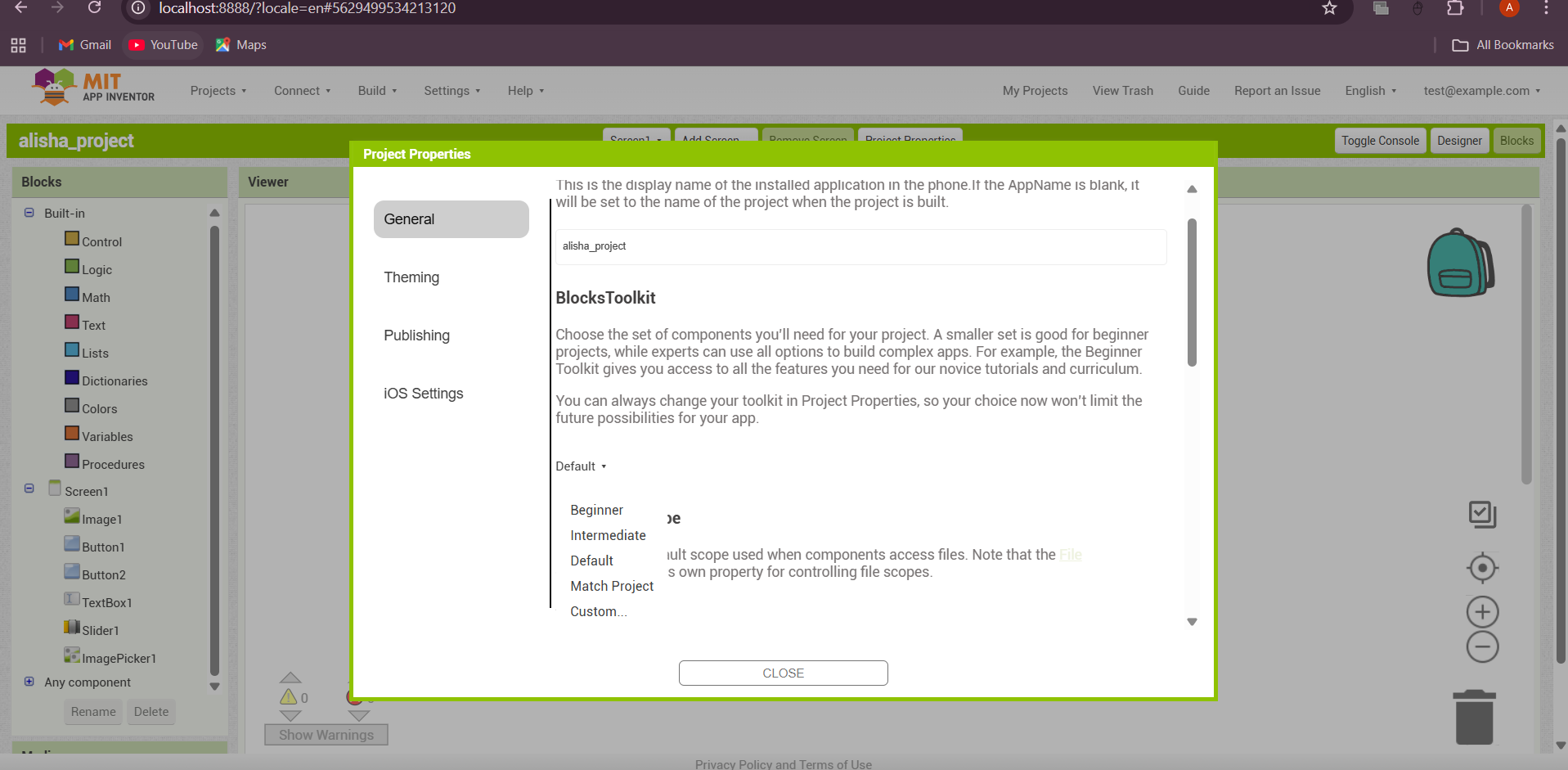1568x770 pixels.
Task: Center the workspace with the target icon
Action: click(x=1481, y=568)
